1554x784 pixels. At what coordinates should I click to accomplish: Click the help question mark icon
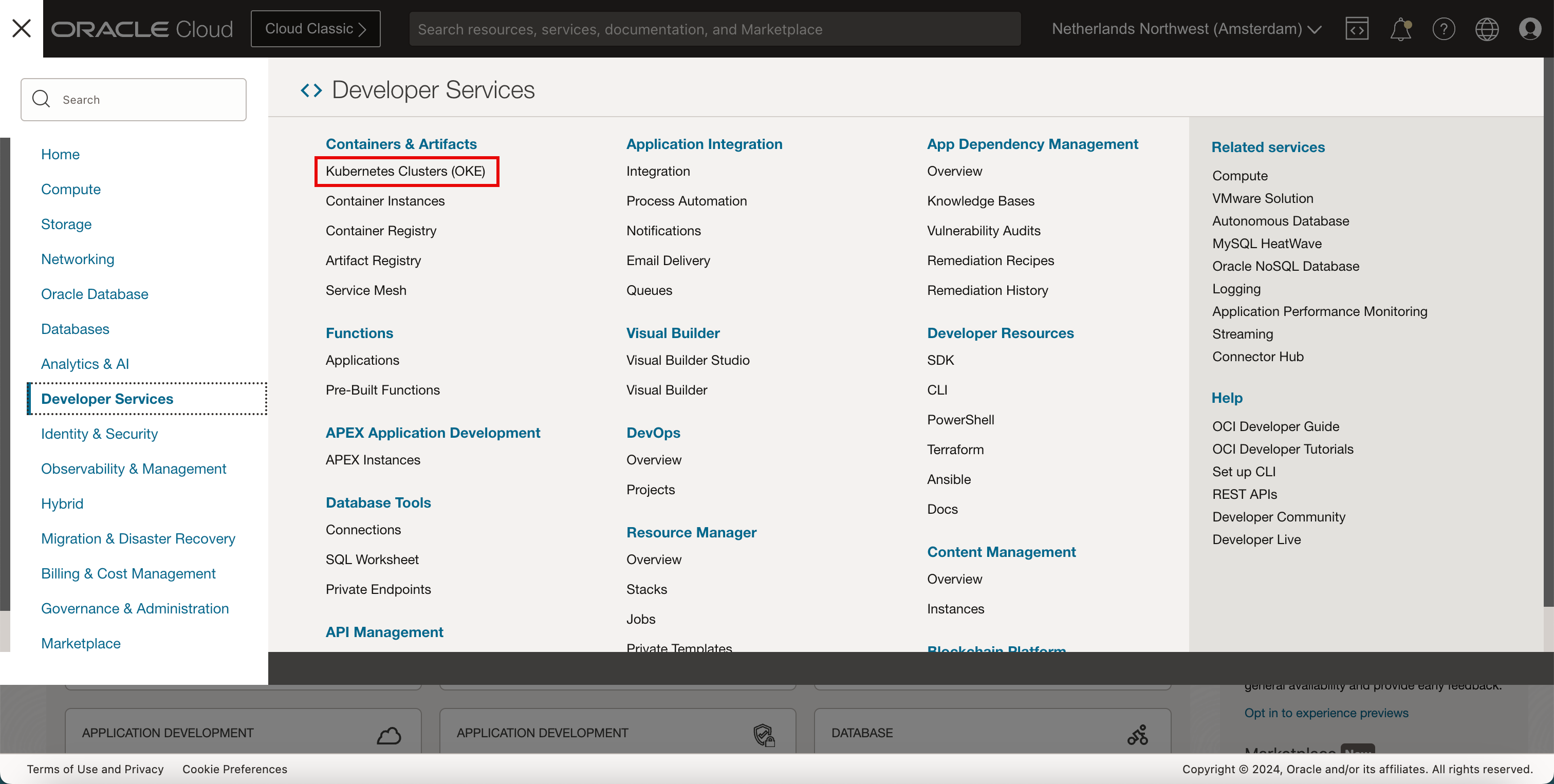[x=1444, y=28]
